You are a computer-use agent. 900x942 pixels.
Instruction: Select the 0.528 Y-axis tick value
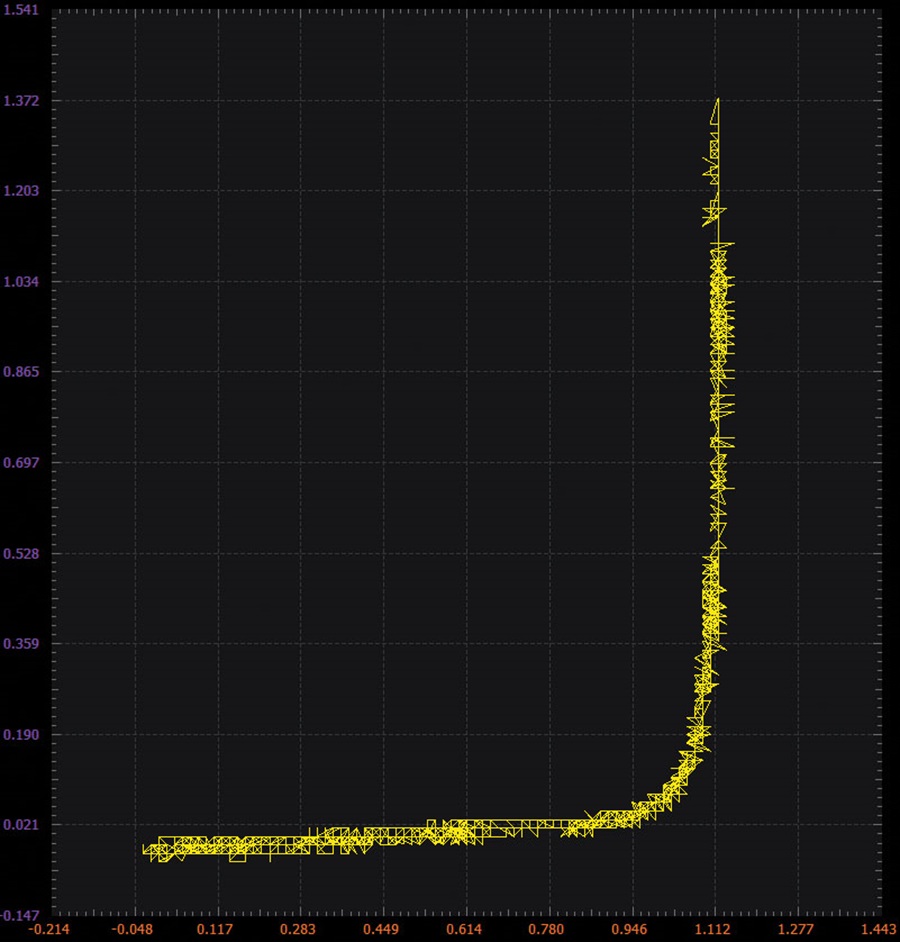tap(21, 553)
